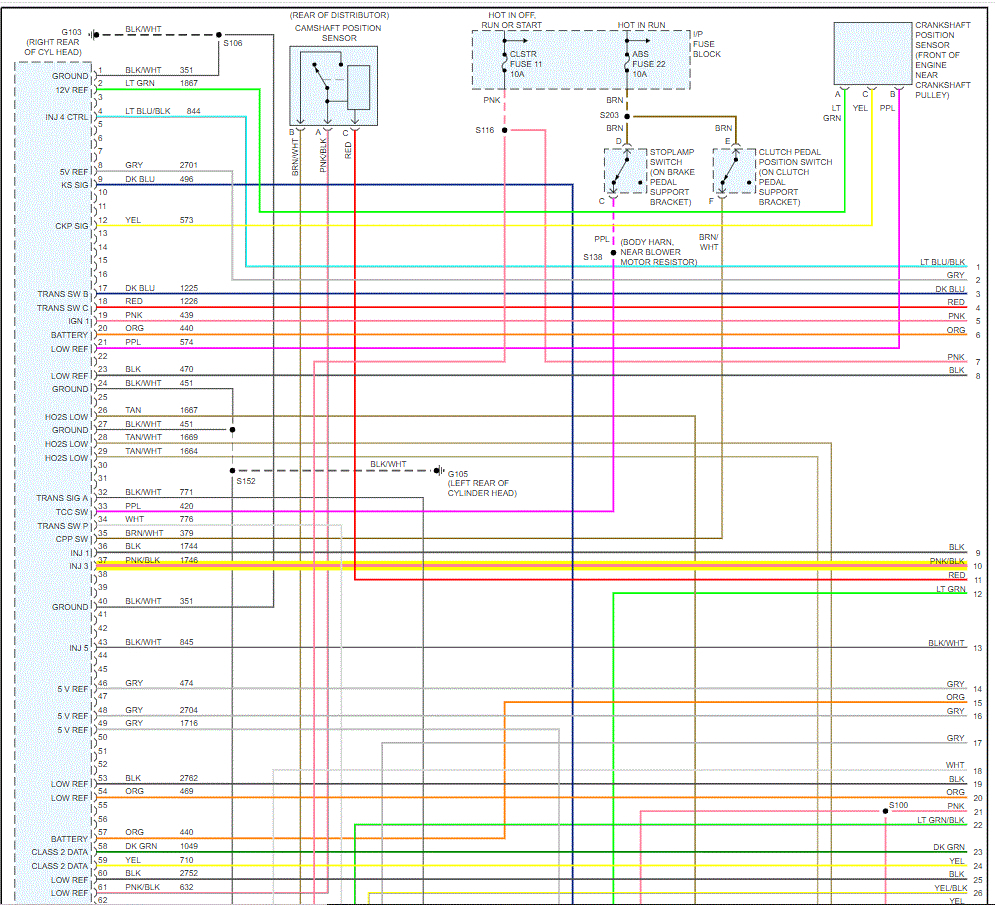This screenshot has width=995, height=905.
Task: Select circuit number 1746 on PNK/BLK wire
Action: (188, 560)
